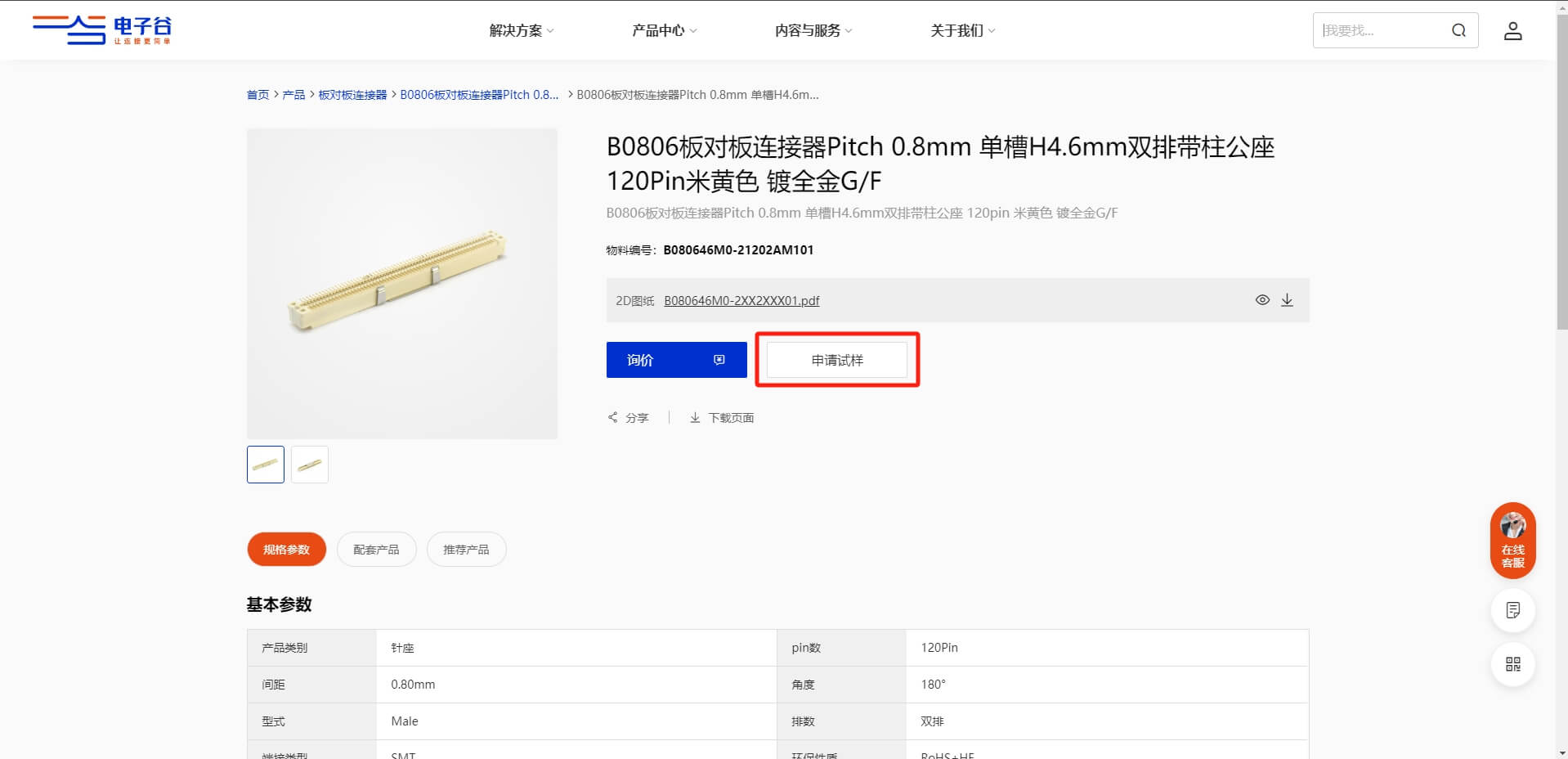
Task: Expand the 内容与服务 dropdown
Action: 813,31
